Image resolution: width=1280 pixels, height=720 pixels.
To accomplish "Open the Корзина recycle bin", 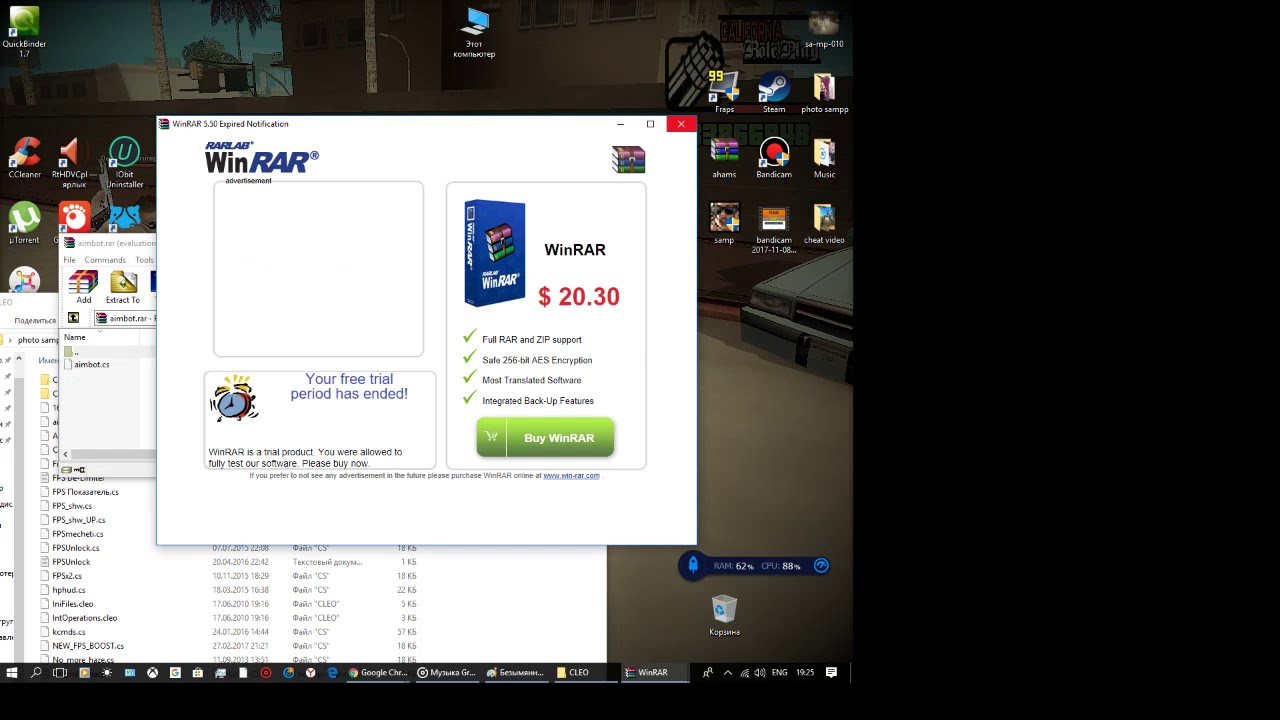I will click(x=724, y=615).
